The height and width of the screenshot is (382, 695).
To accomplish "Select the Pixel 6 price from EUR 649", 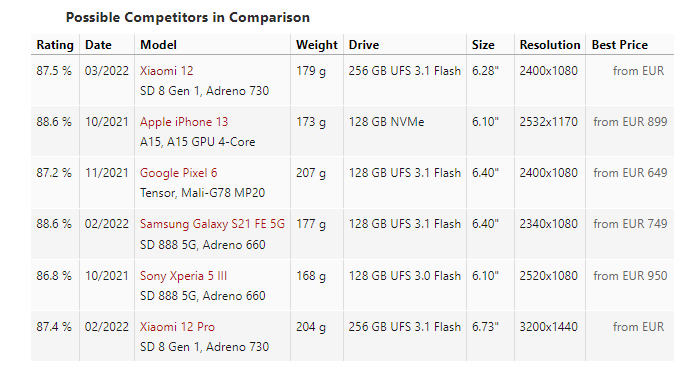I will click(630, 173).
